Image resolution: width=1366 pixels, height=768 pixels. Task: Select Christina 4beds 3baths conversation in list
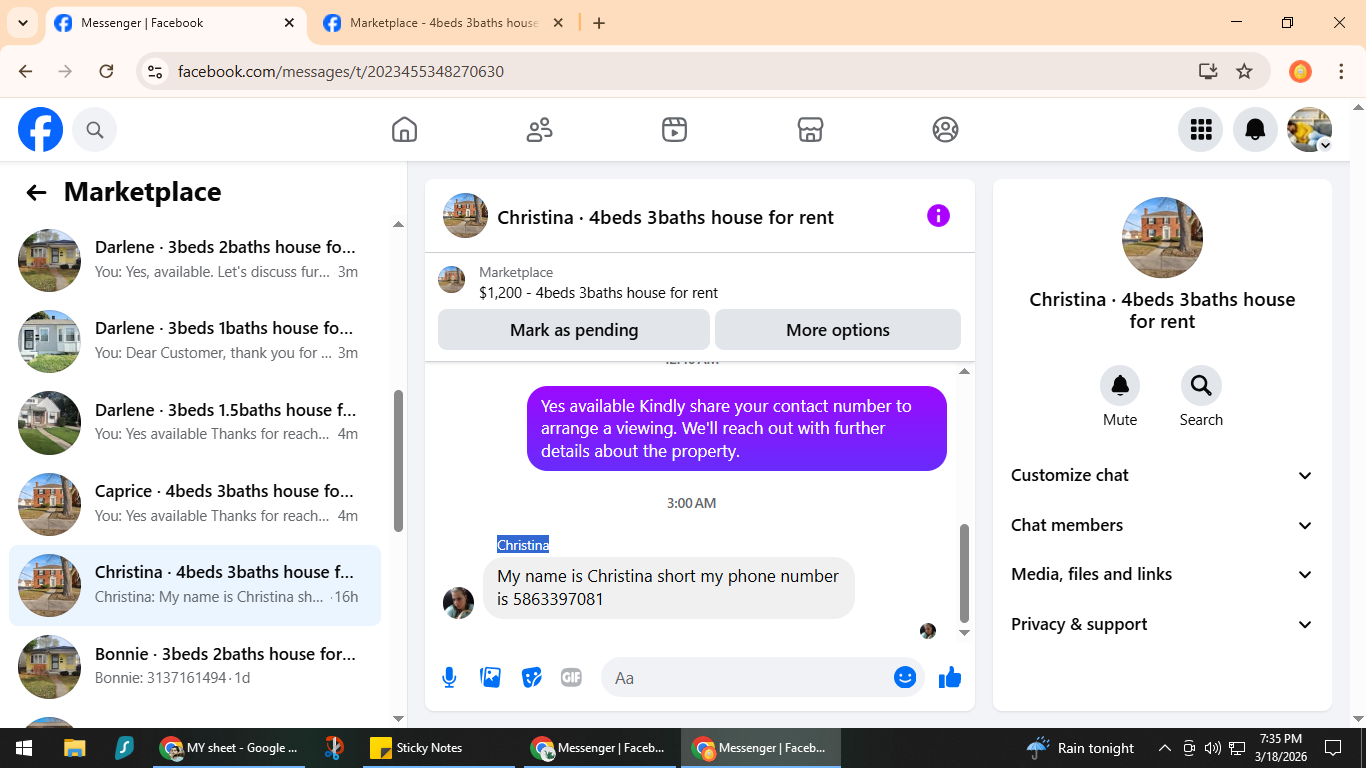click(195, 585)
